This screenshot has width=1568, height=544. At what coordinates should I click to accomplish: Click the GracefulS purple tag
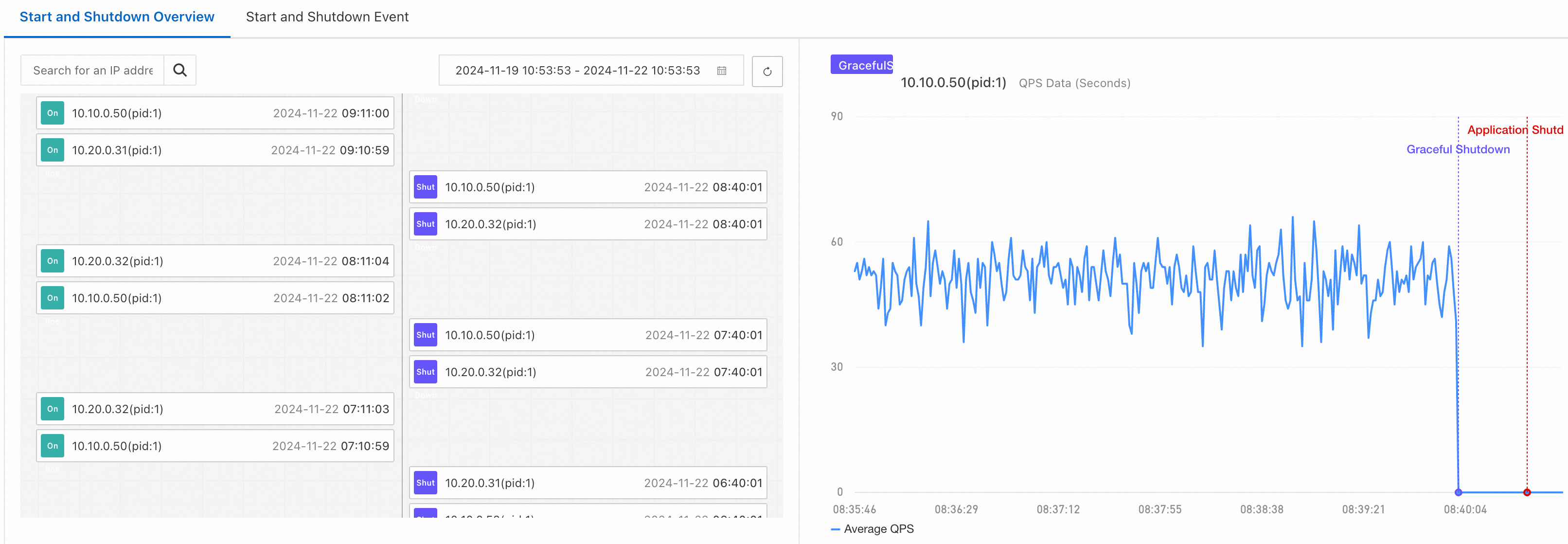click(x=861, y=65)
